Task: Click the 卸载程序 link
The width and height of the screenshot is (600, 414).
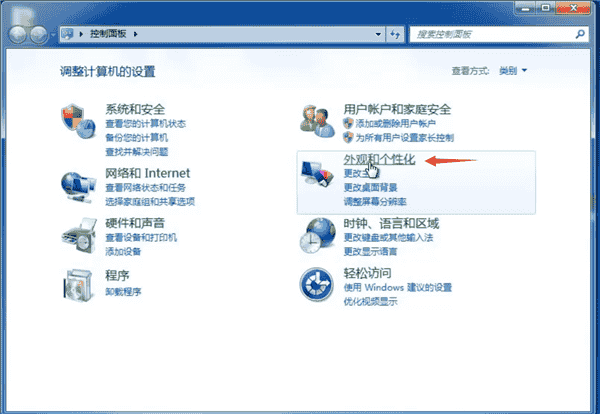Action: click(123, 292)
